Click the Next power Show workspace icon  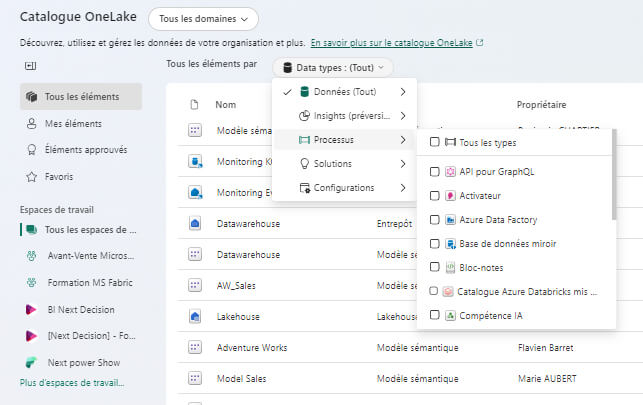point(31,363)
